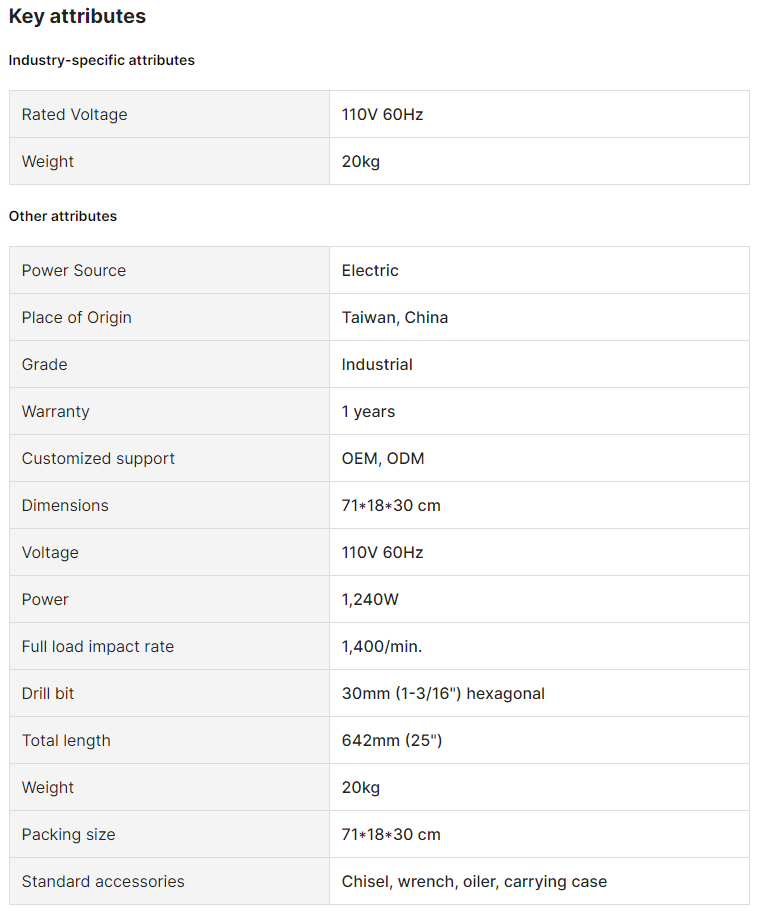Click the 1 years warranty value
760x911 pixels.
pyautogui.click(x=368, y=411)
